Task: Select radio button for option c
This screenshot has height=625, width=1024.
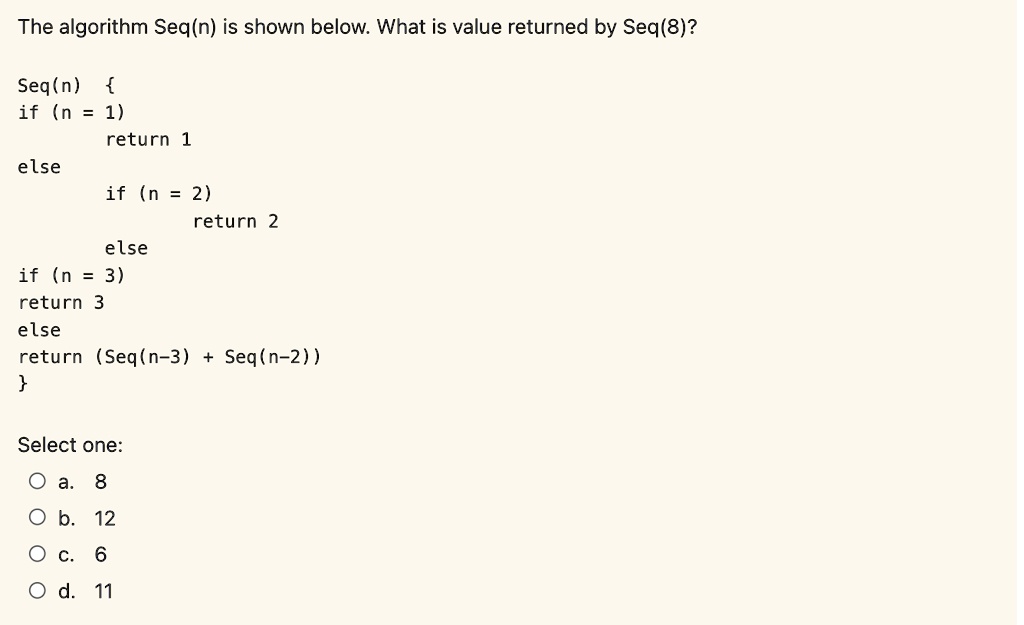Action: click(37, 554)
